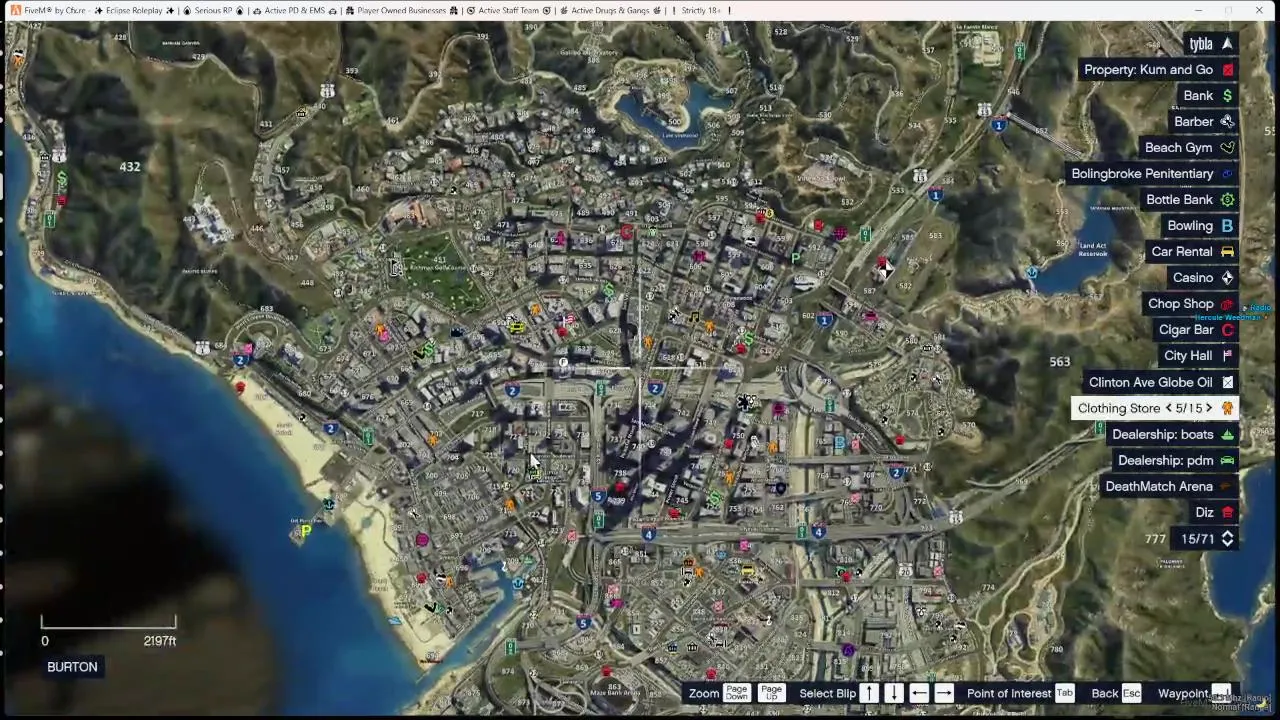The height and width of the screenshot is (720, 1280).
Task: Select the Clinton Ave Globe Oil icon
Action: coord(1227,382)
